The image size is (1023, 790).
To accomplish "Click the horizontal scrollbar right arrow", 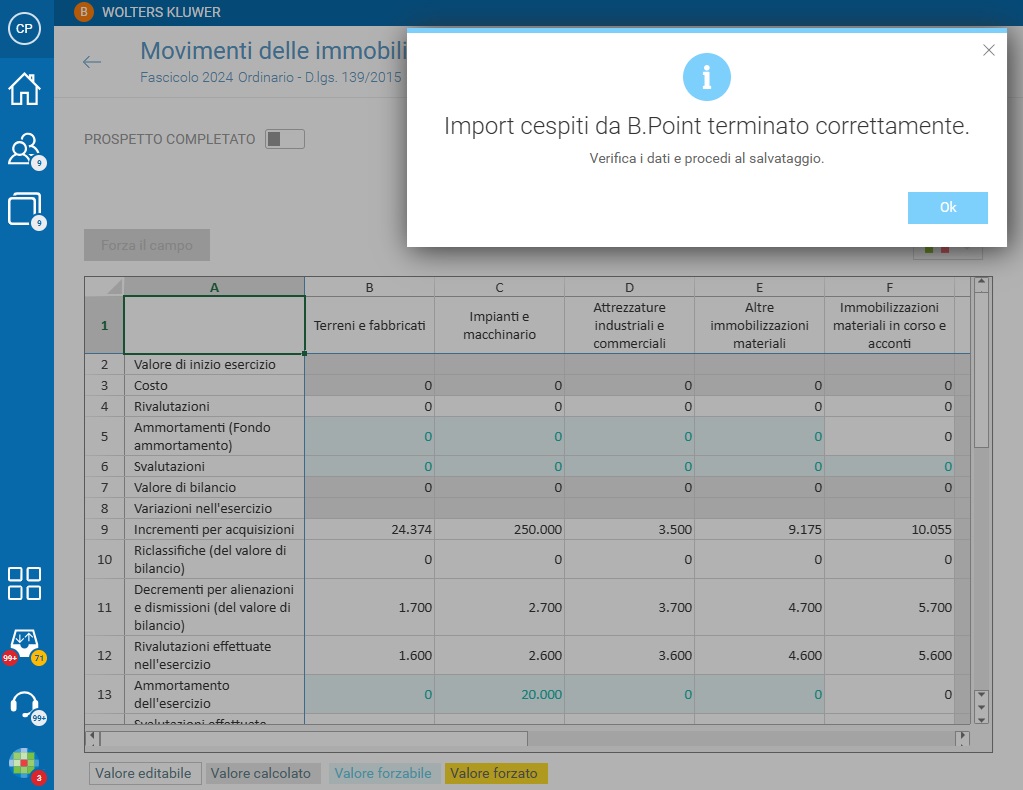I will tap(962, 738).
